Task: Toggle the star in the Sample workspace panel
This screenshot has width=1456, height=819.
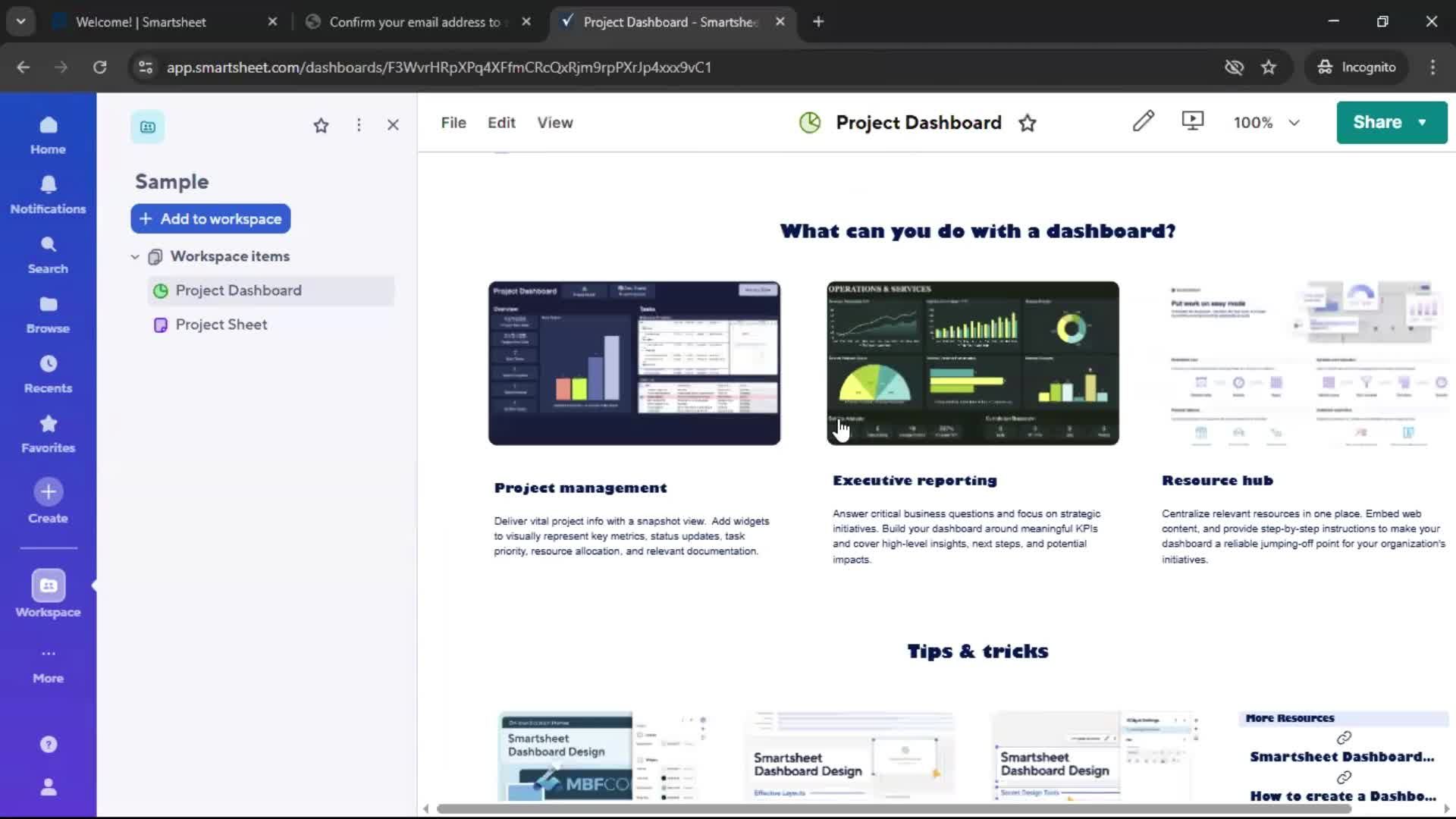Action: [x=321, y=125]
